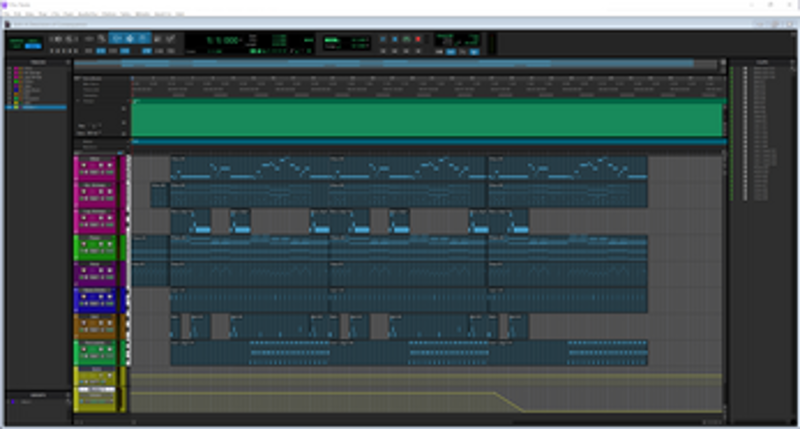Click the volume automation breakpoint on the master track
The width and height of the screenshot is (800, 429).
pos(494,393)
